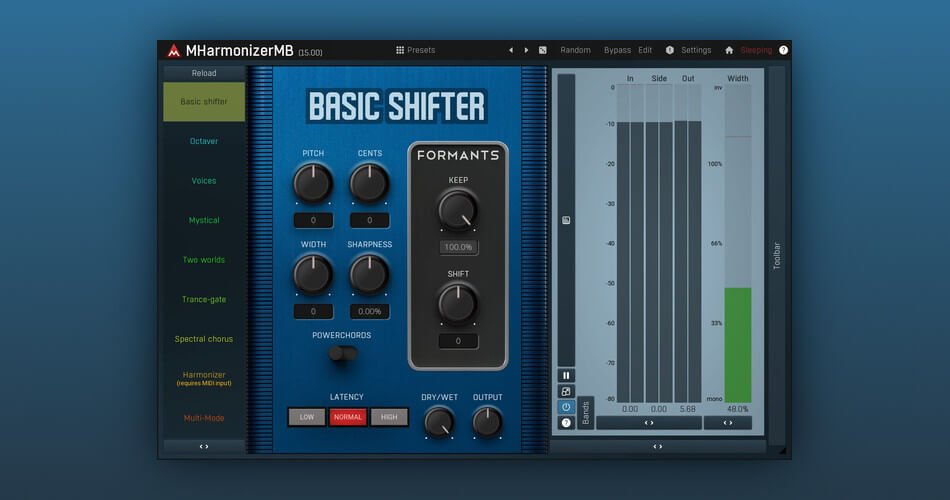
Task: Pause the meter display
Action: coord(566,376)
